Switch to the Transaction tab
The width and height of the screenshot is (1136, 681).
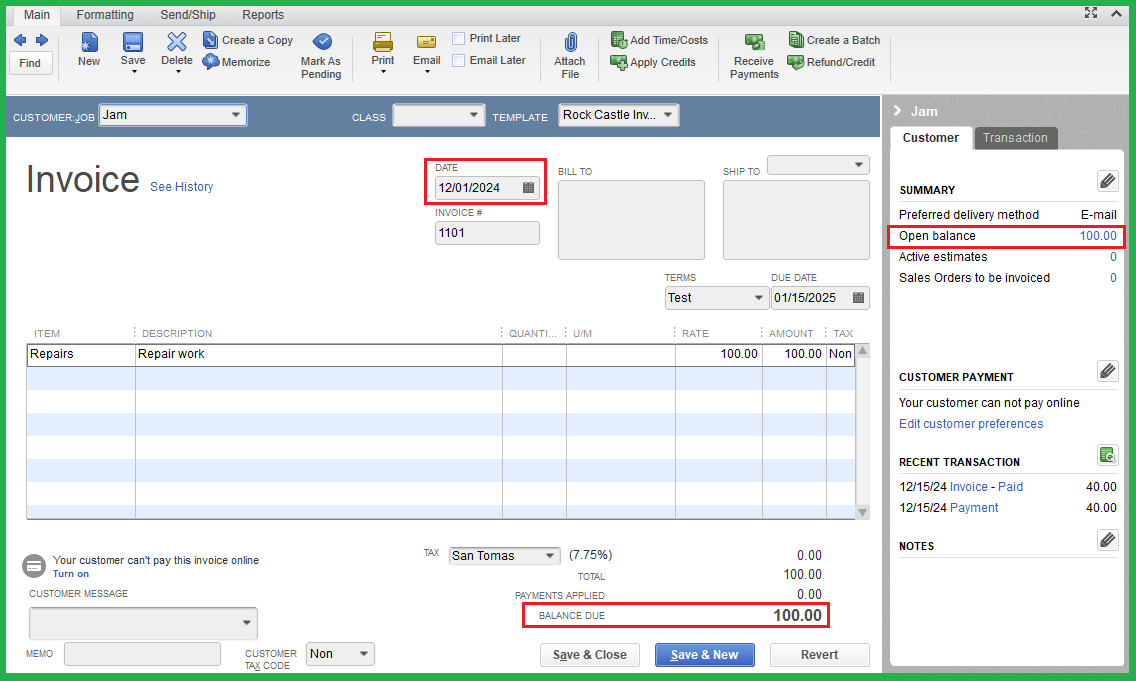tap(1015, 138)
